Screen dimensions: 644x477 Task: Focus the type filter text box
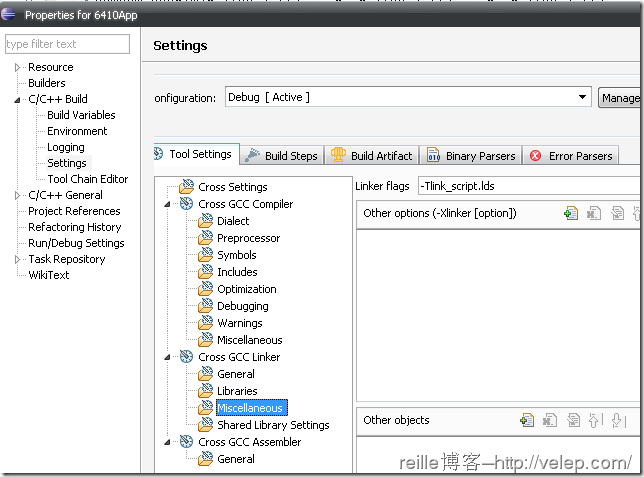pyautogui.click(x=67, y=44)
